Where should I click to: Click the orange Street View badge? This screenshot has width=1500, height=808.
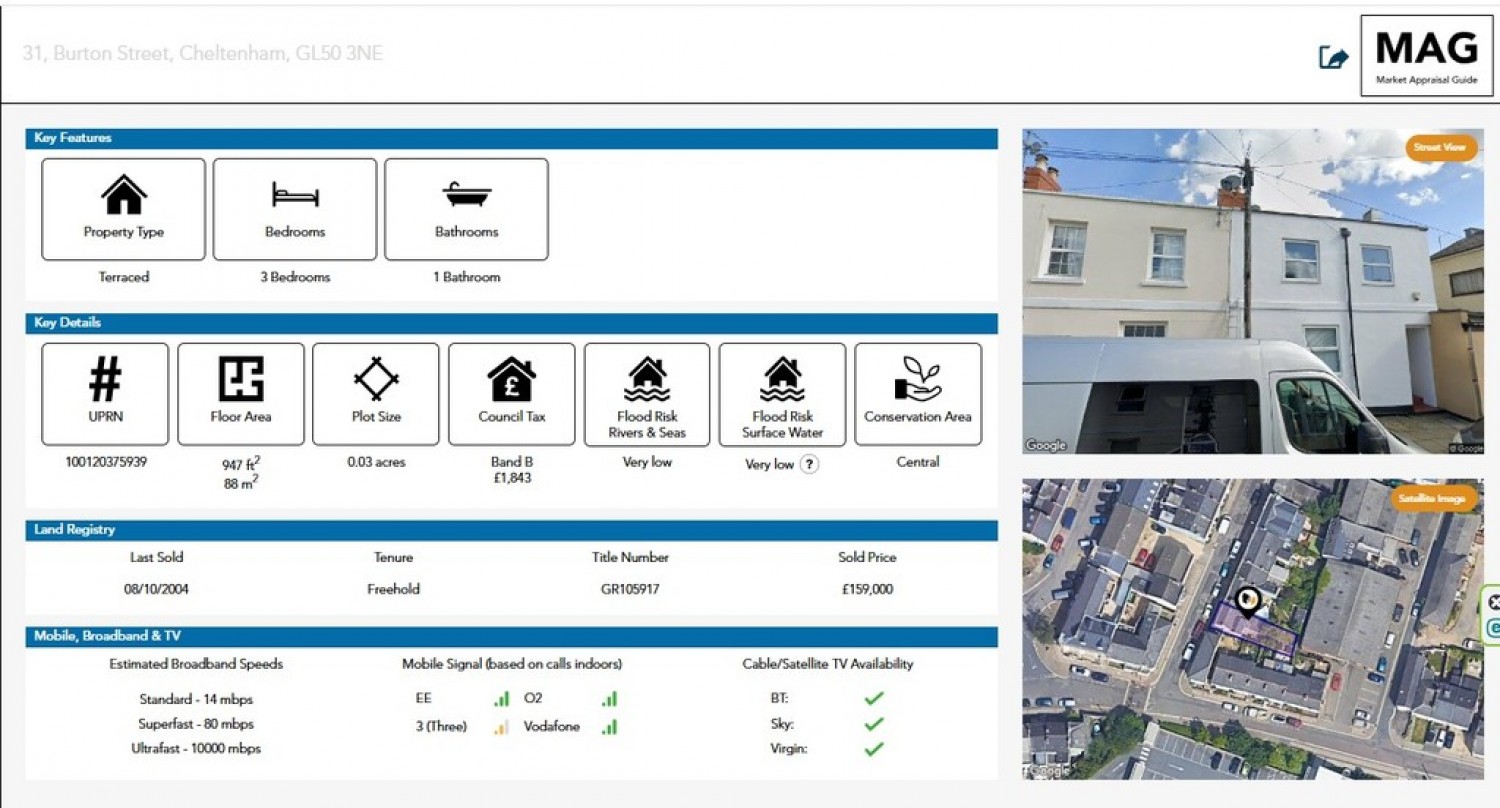1441,147
